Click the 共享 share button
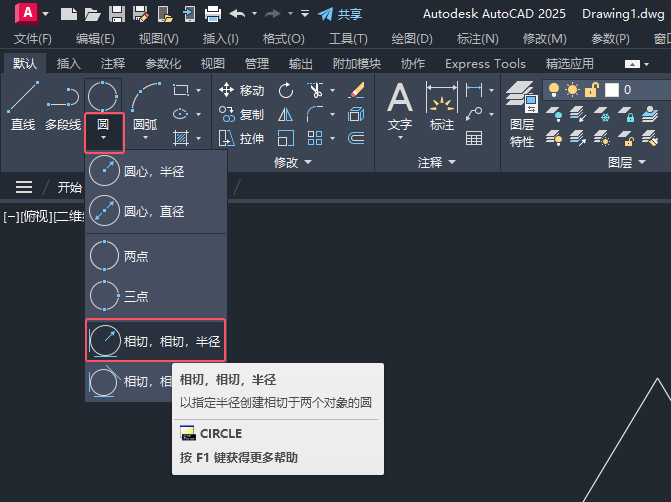 (x=340, y=14)
